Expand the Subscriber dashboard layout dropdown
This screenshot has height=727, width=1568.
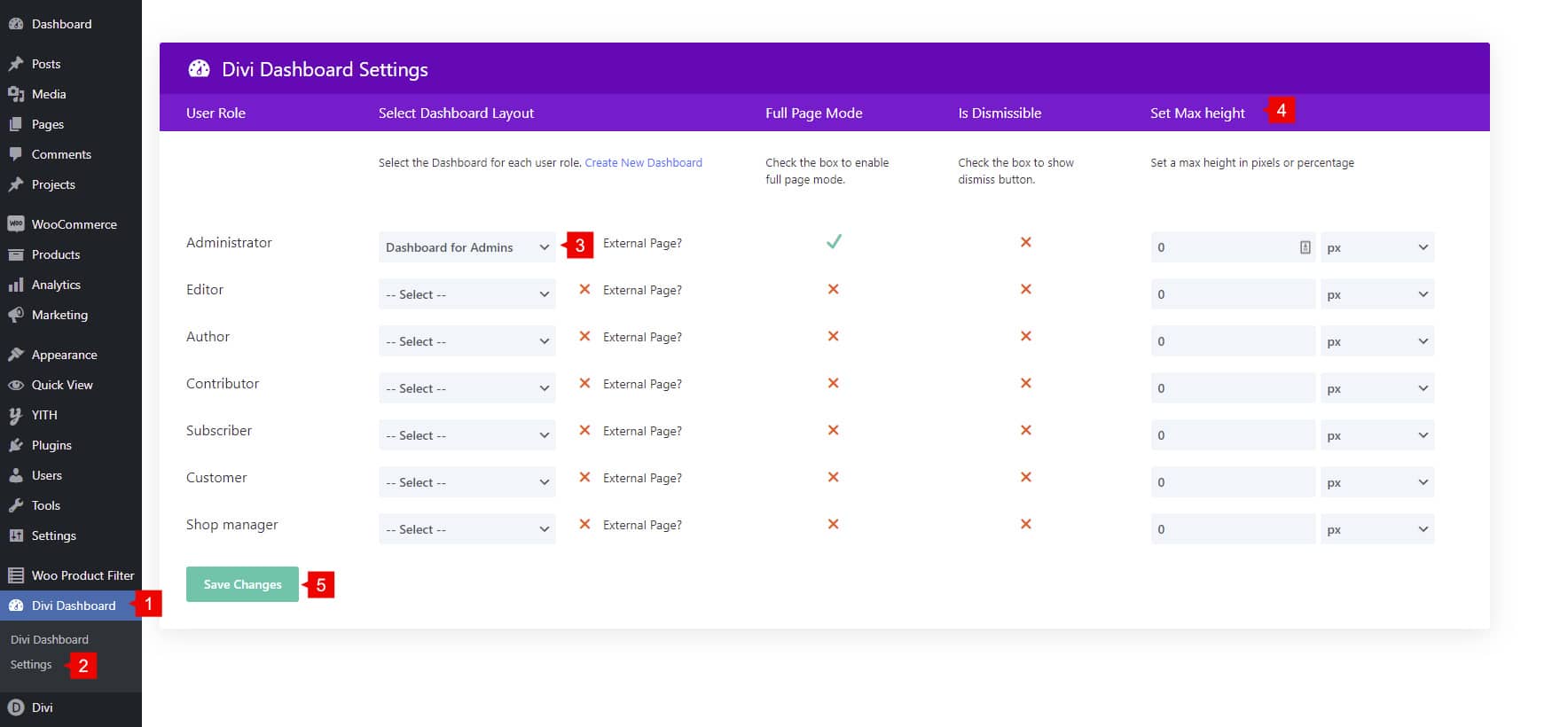[x=466, y=435]
